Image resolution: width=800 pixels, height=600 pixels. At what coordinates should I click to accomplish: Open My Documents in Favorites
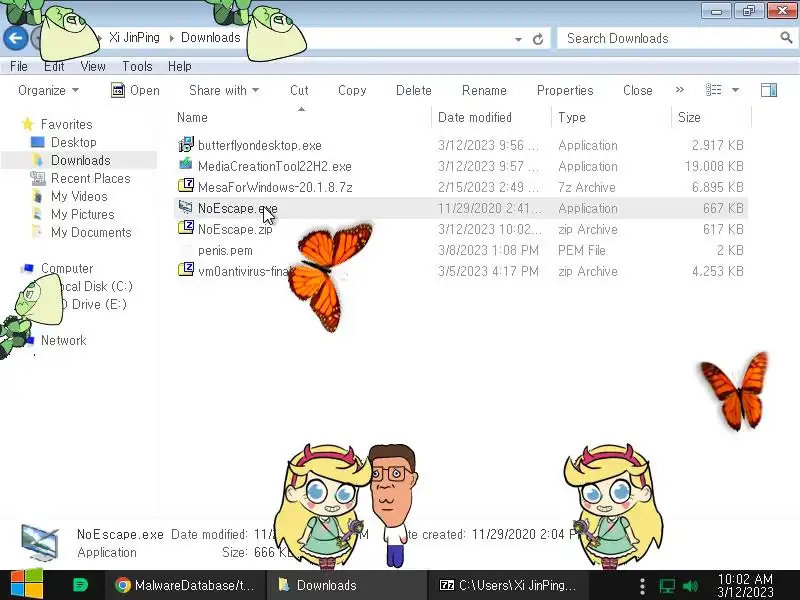[x=91, y=233]
